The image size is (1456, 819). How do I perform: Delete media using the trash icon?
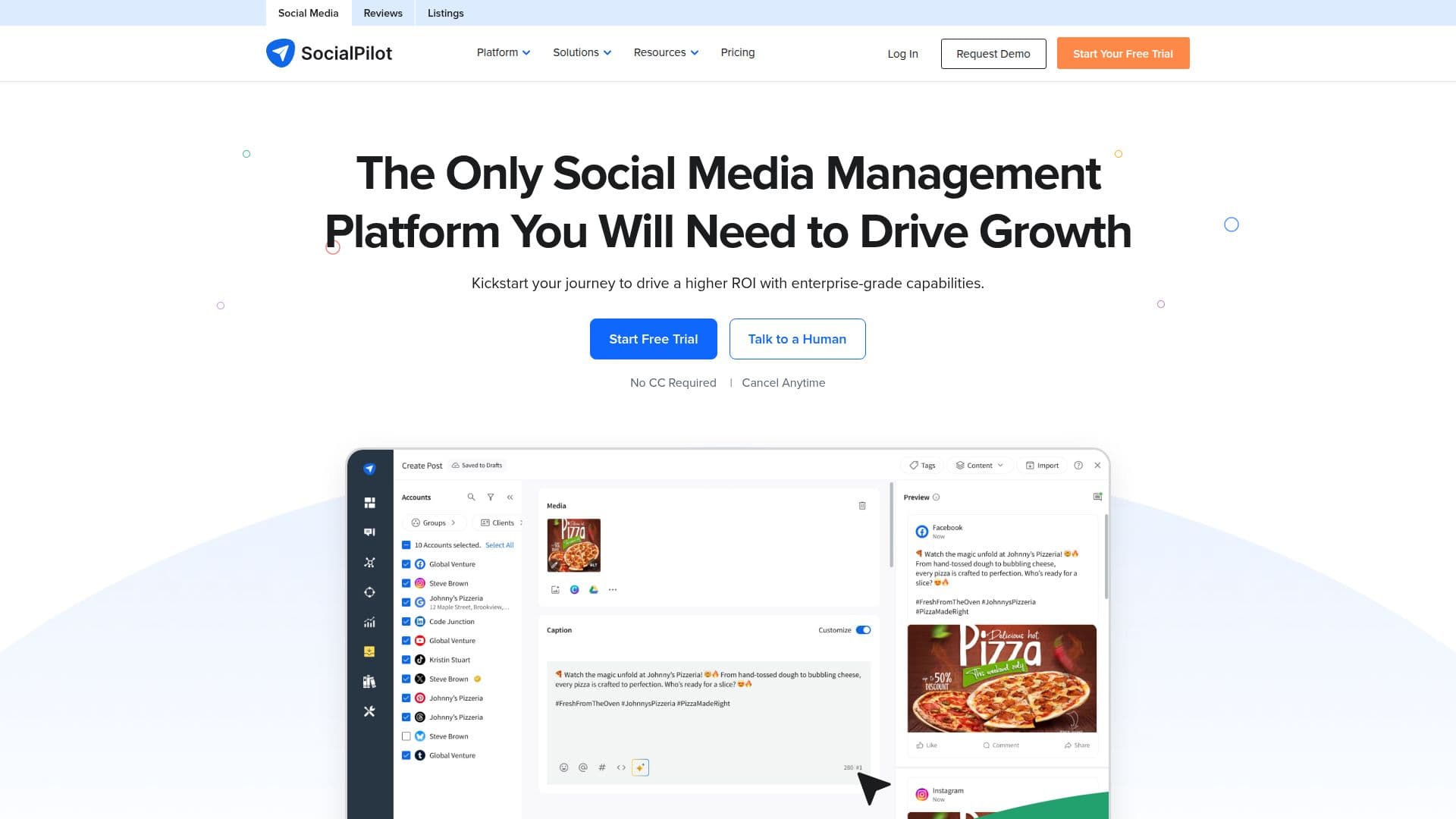[862, 506]
